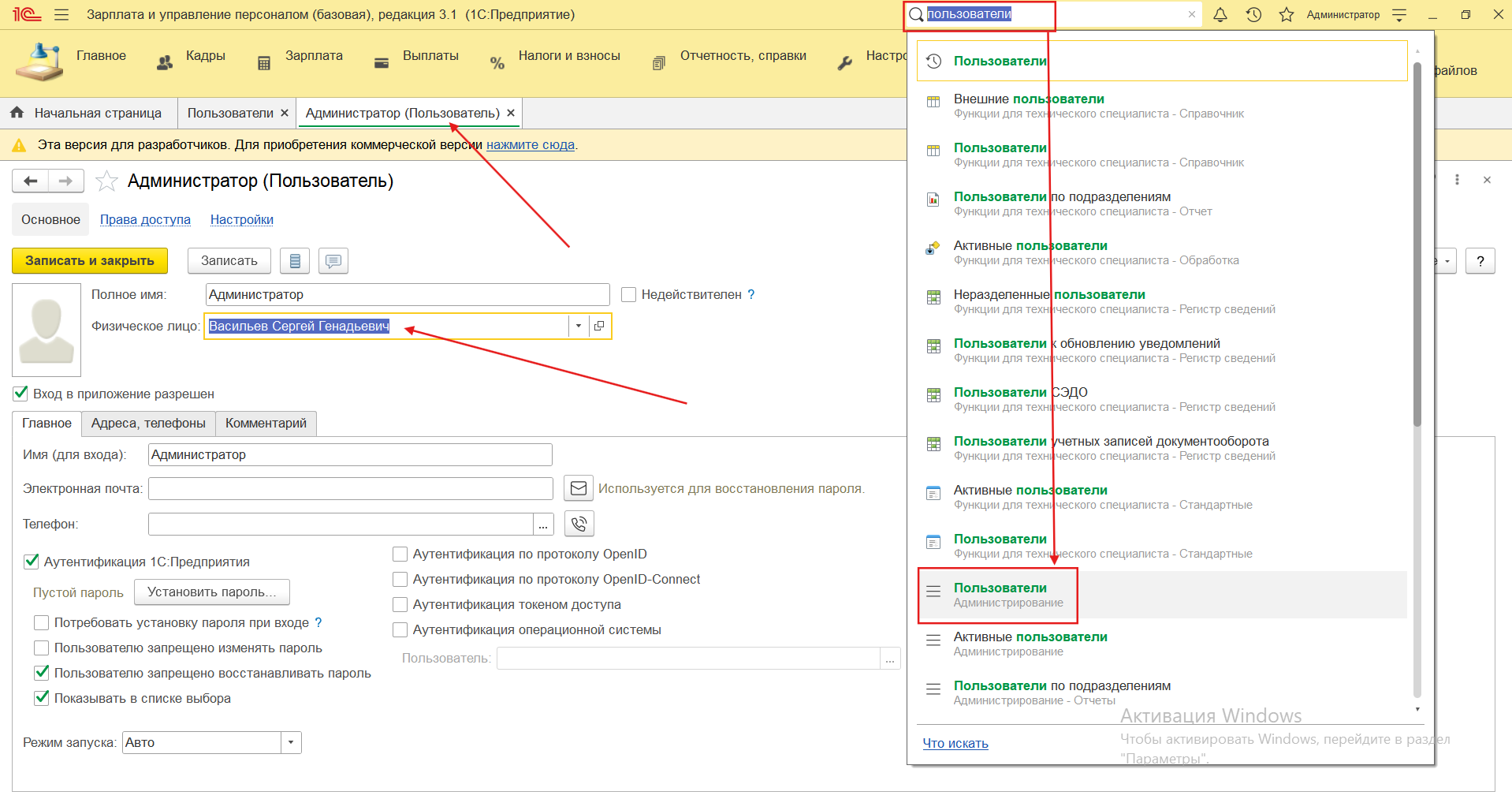This screenshot has width=1512, height=799.
Task: Enable Аутентификация по протоколу OpenID
Action: 400,554
